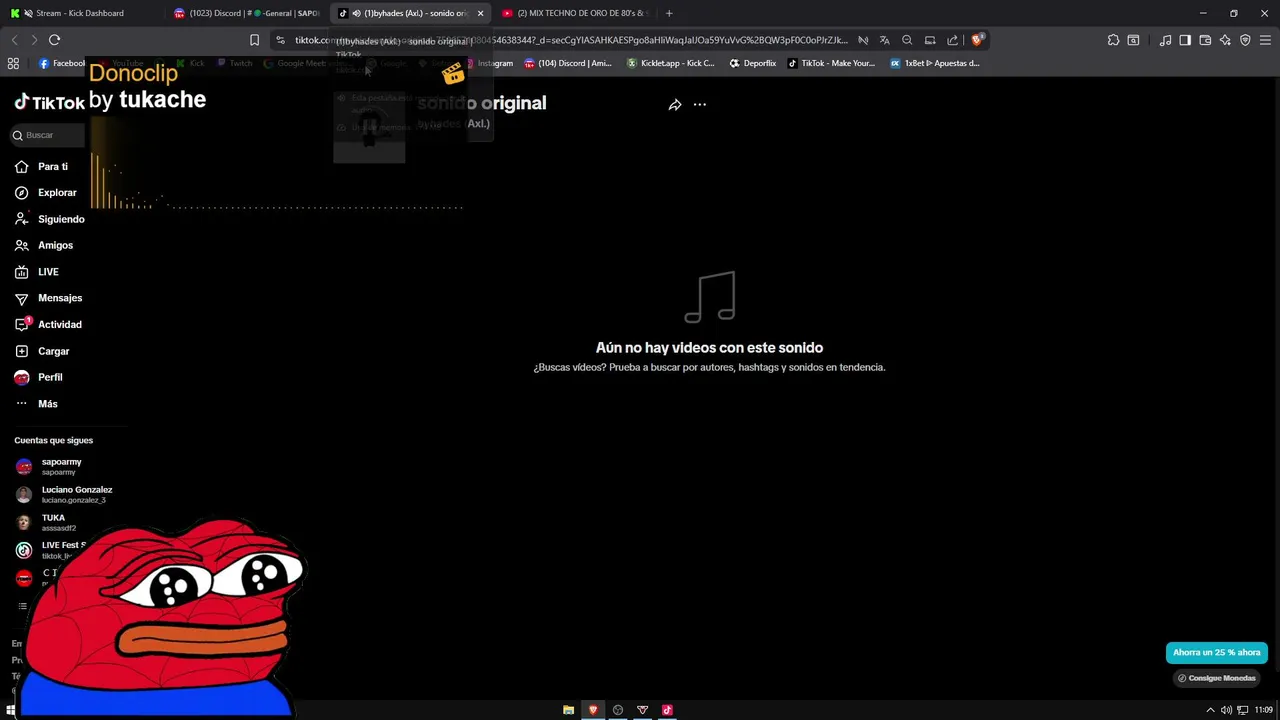Click the Consigue Monedas button

pos(1216,678)
